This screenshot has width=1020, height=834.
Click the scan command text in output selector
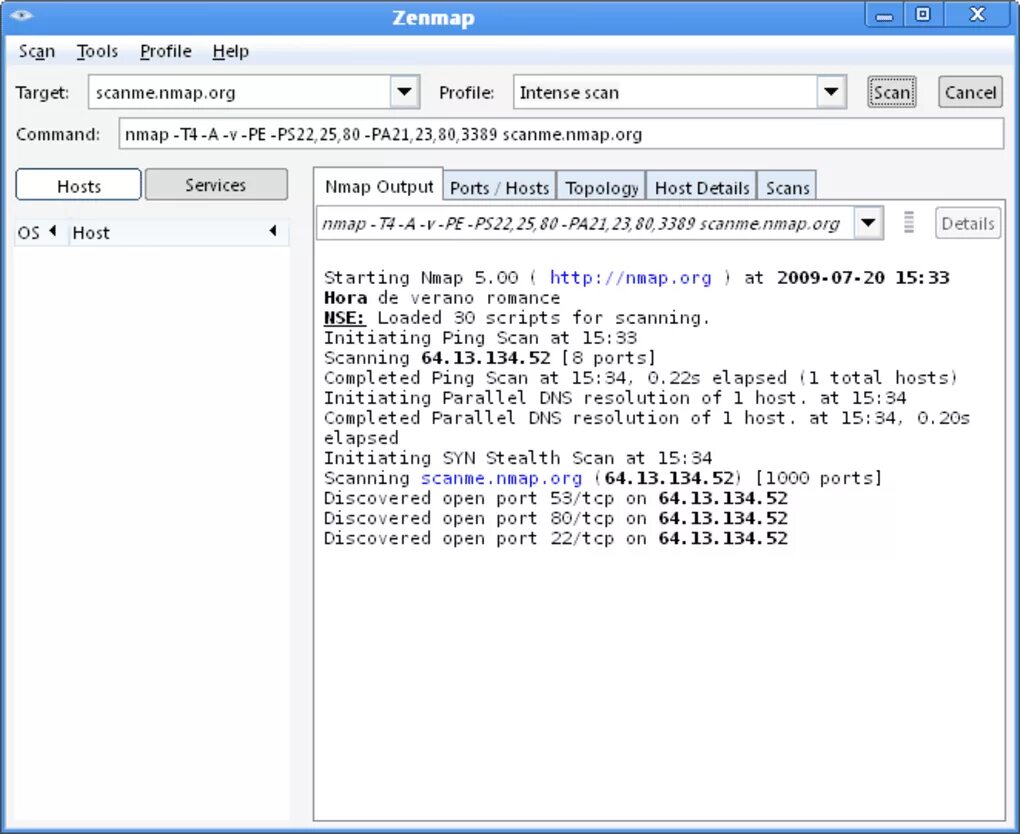coord(581,223)
